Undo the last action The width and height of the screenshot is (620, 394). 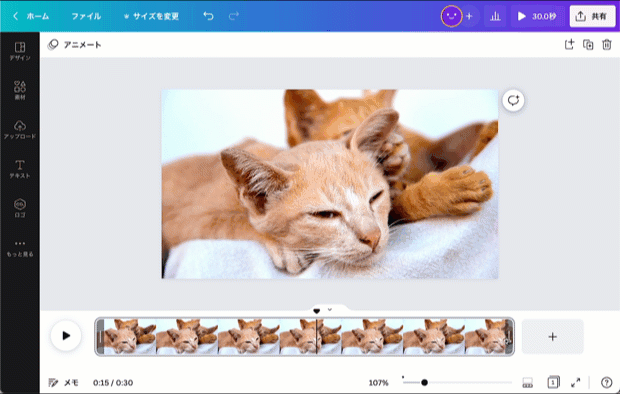(208, 16)
